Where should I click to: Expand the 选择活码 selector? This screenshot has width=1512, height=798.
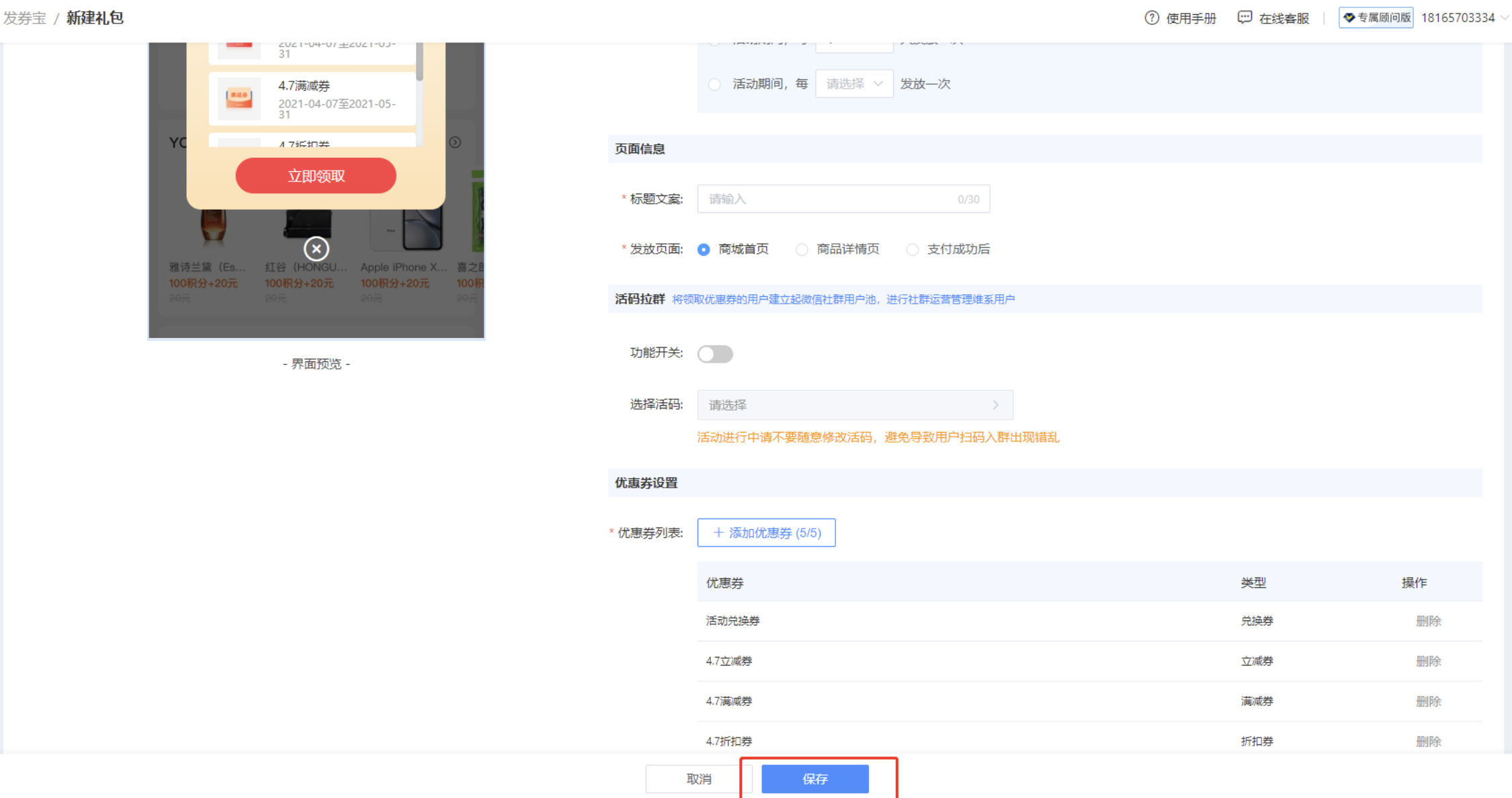click(854, 405)
